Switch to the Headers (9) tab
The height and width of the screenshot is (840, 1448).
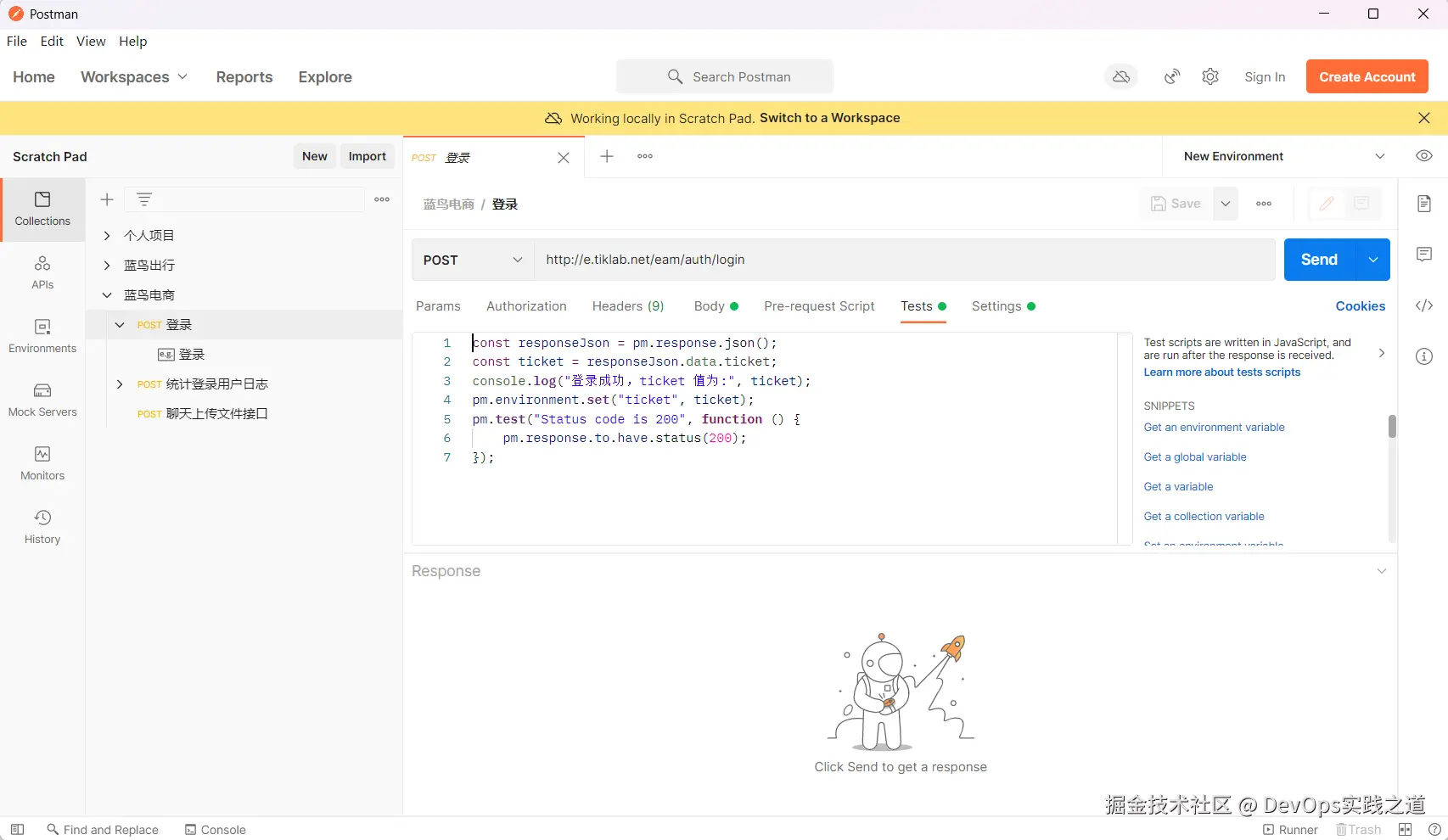click(628, 306)
